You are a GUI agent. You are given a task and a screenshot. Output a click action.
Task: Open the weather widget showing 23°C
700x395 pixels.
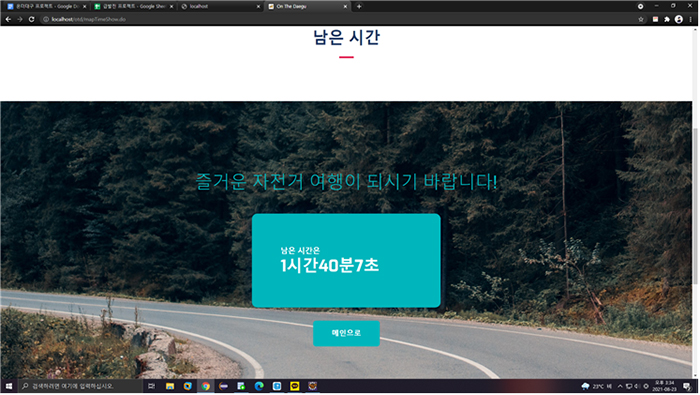596,386
